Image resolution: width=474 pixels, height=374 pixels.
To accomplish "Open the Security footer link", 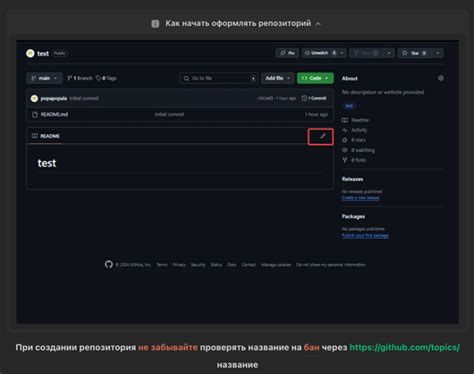I will pyautogui.click(x=198, y=265).
